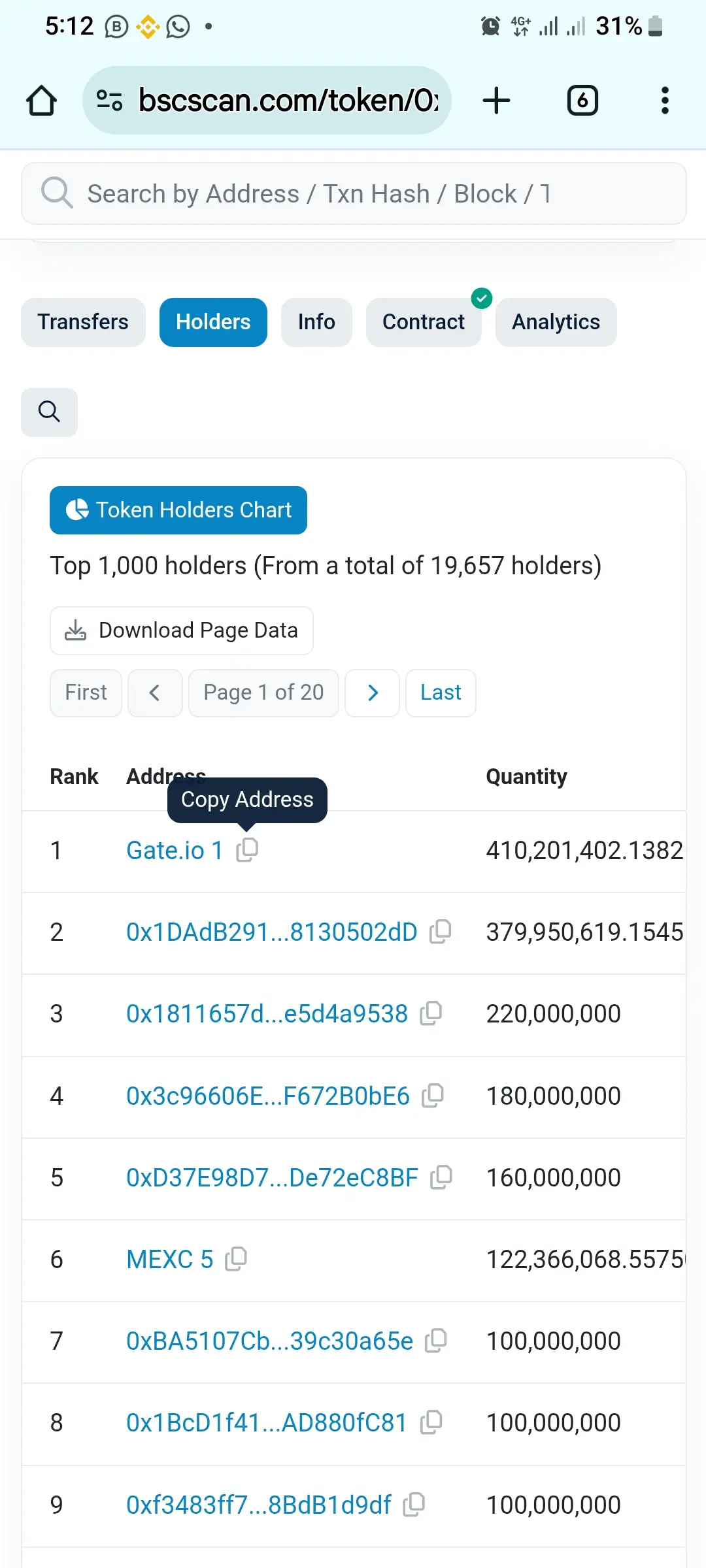Copy address 0xf3483ff7...8BdB1d9df
This screenshot has width=706, height=1568.
tap(414, 1504)
